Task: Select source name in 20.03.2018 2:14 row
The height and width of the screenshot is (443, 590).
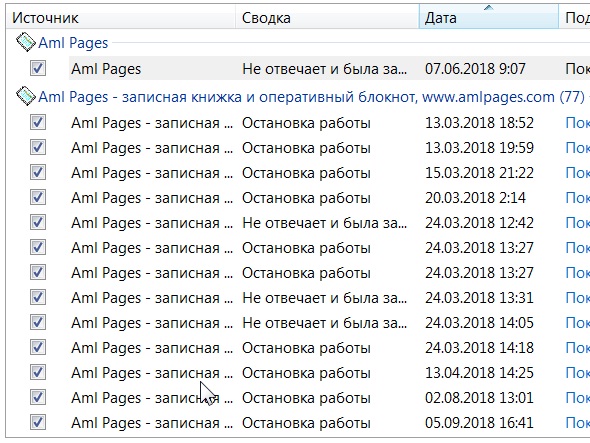Action: pos(152,198)
